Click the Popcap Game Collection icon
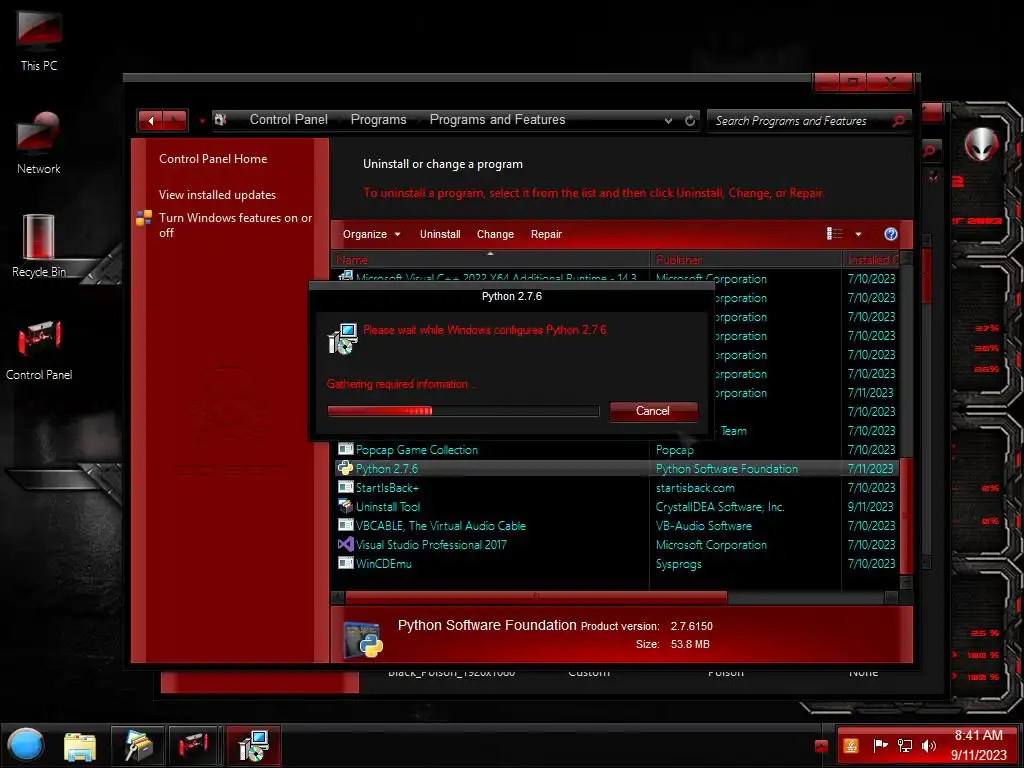The image size is (1024, 768). pos(345,449)
